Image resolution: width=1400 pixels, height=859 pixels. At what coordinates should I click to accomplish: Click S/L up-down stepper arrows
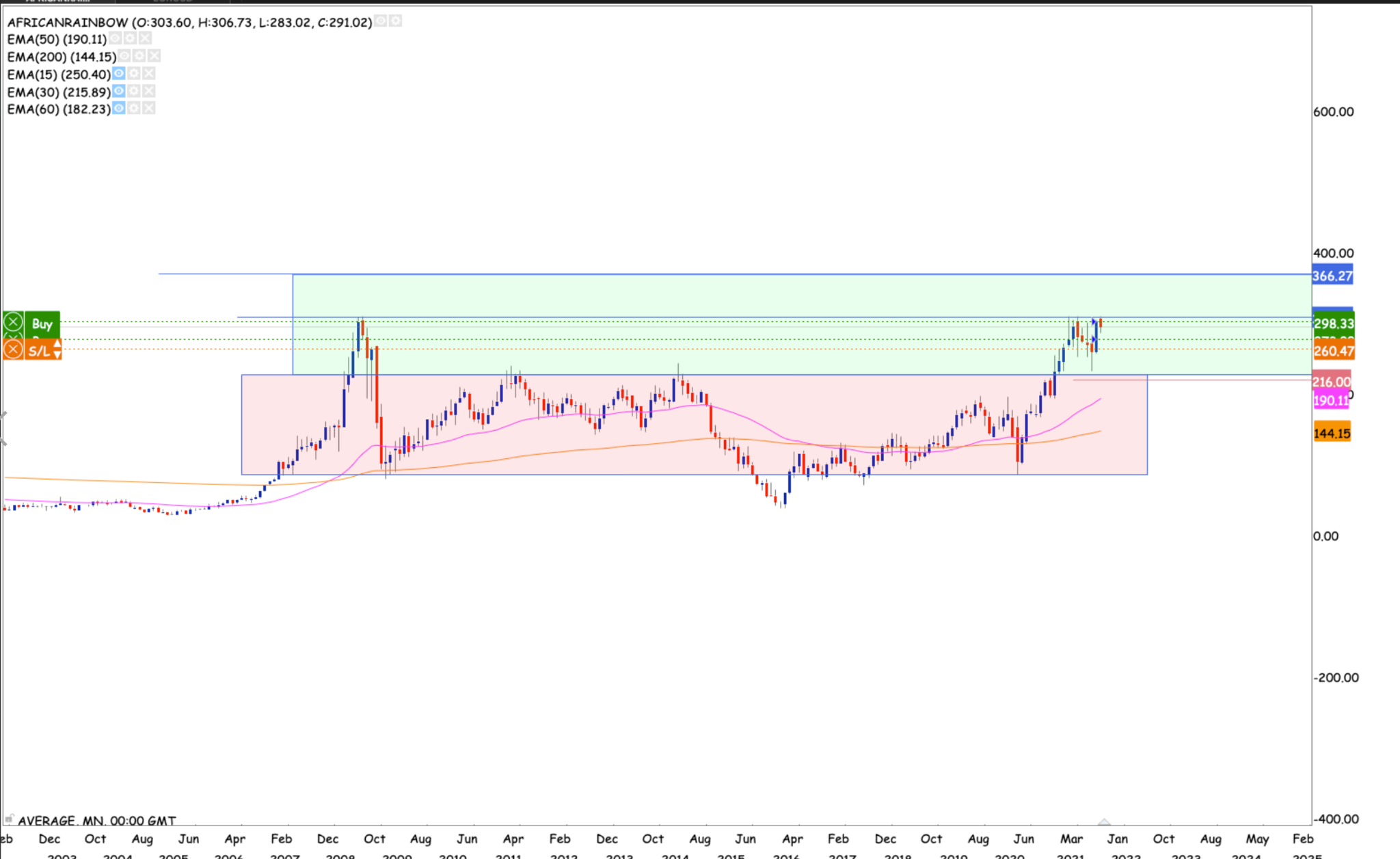[x=57, y=349]
